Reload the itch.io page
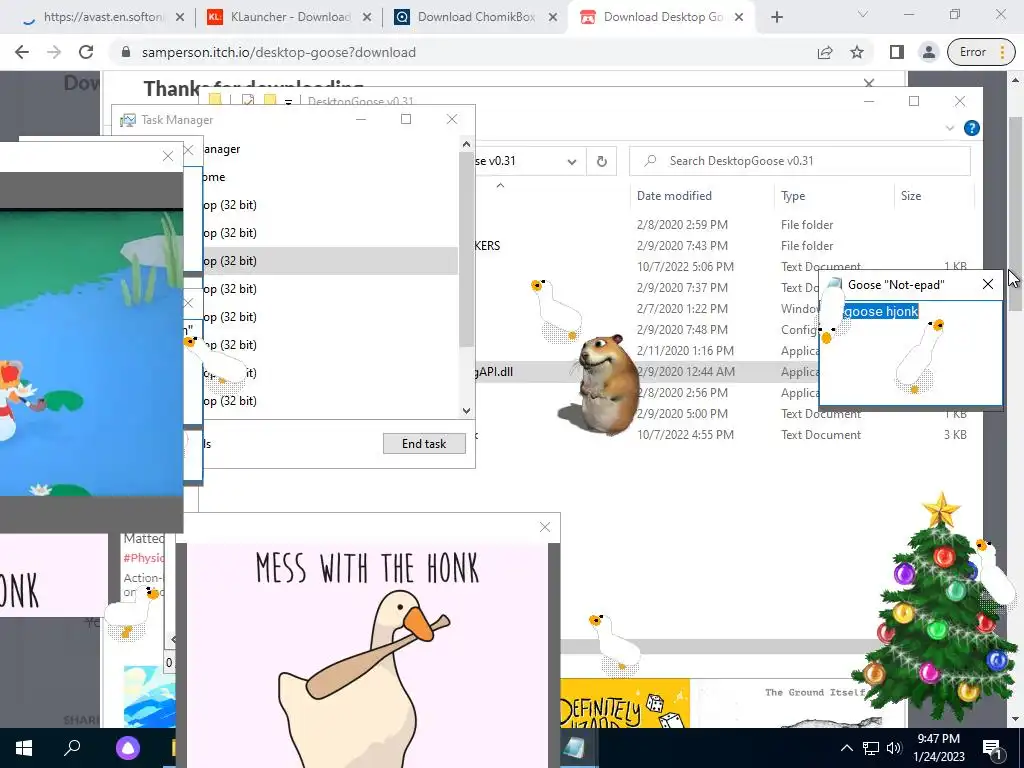1024x768 pixels. coord(86,52)
